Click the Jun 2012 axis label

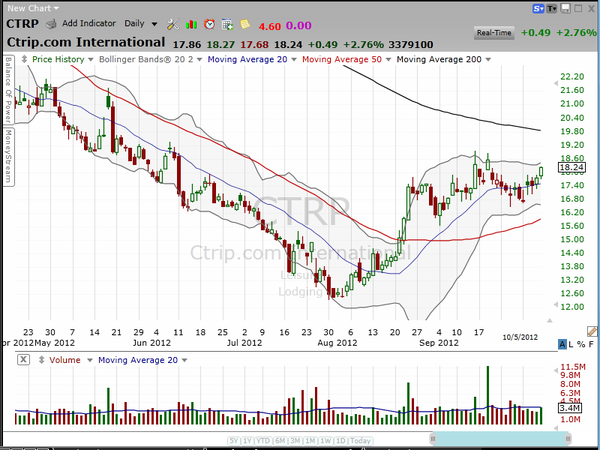click(x=152, y=343)
